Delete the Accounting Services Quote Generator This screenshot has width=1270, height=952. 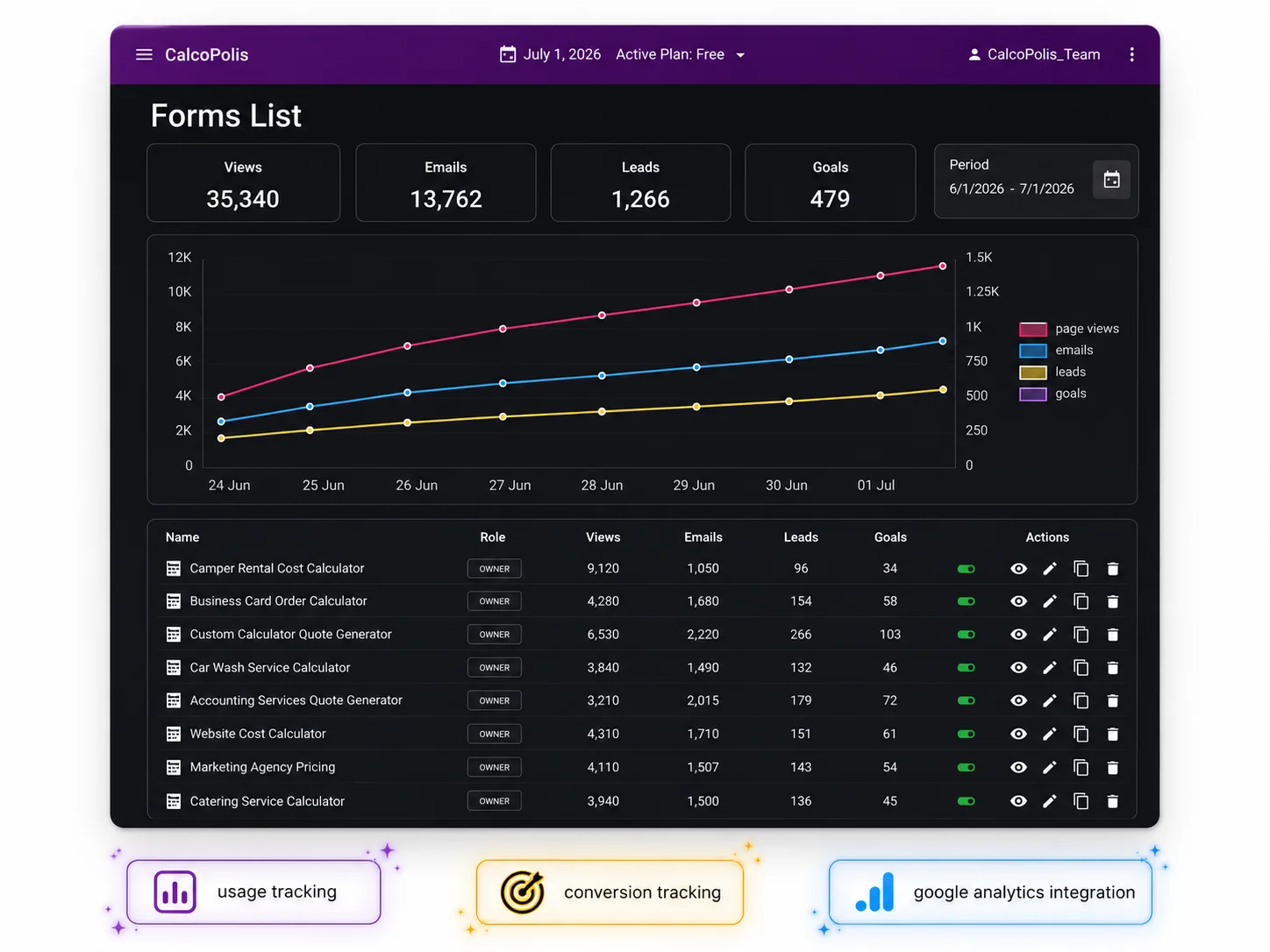(x=1113, y=700)
